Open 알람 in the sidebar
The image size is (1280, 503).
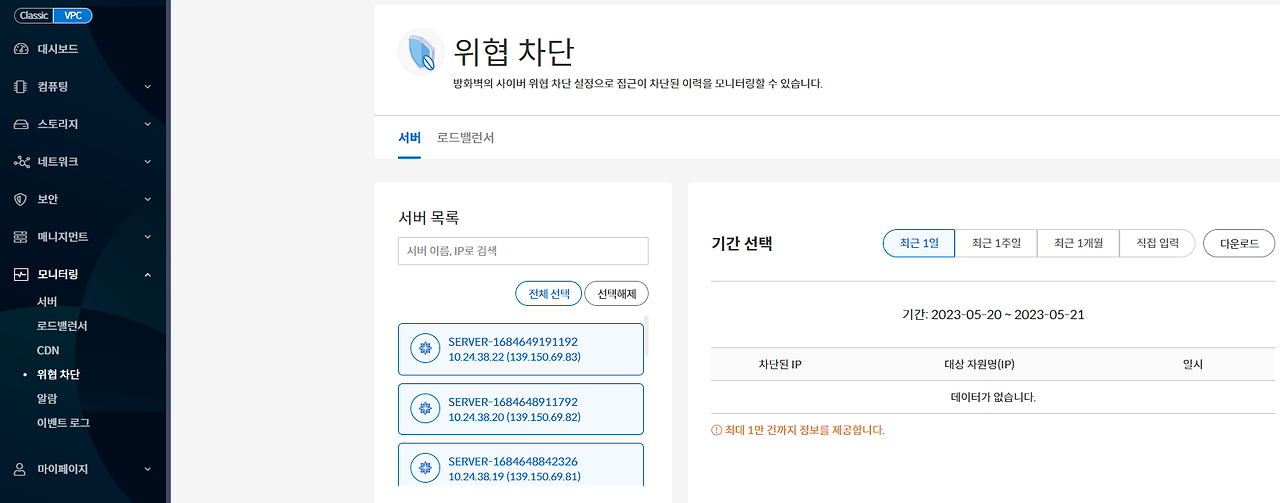47,399
